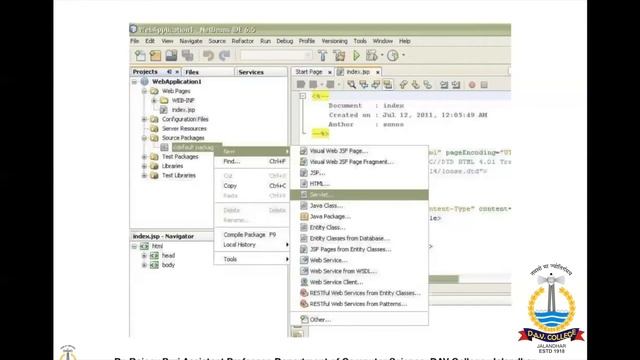Image resolution: width=640 pixels, height=360 pixels.
Task: Switch to the Start Page tab
Action: pos(309,72)
